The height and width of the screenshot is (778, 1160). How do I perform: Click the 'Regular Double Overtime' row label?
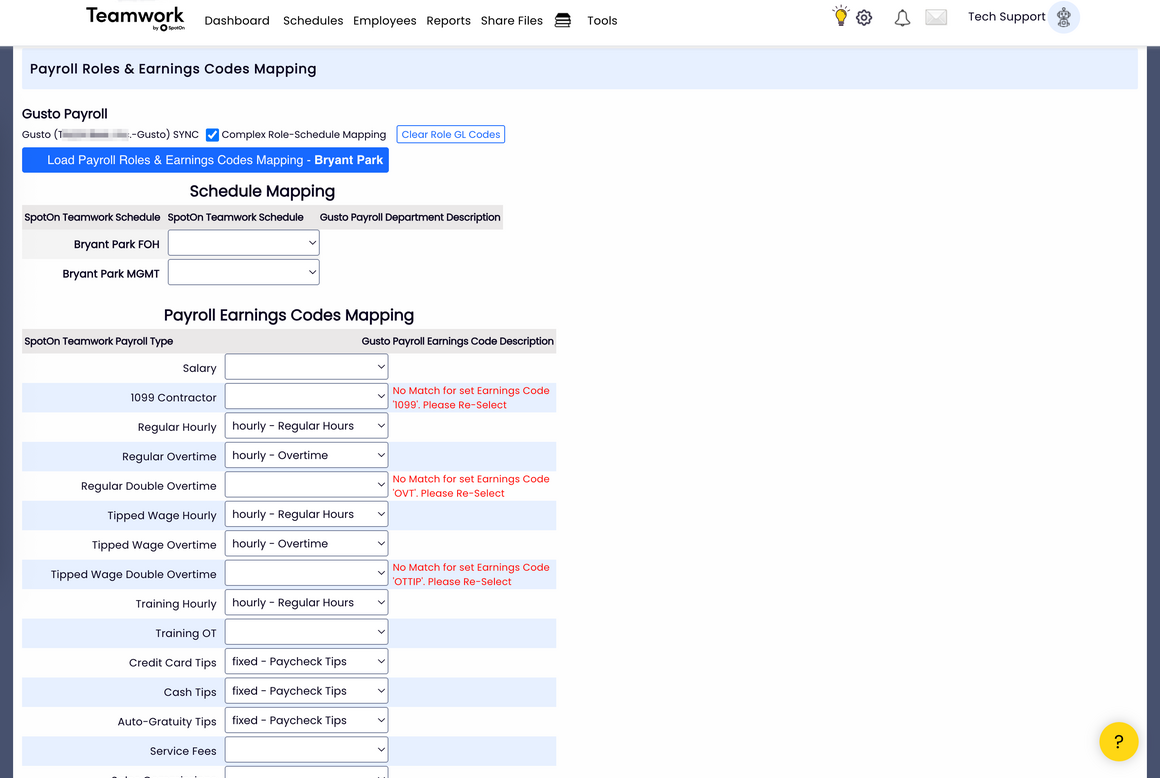point(149,486)
